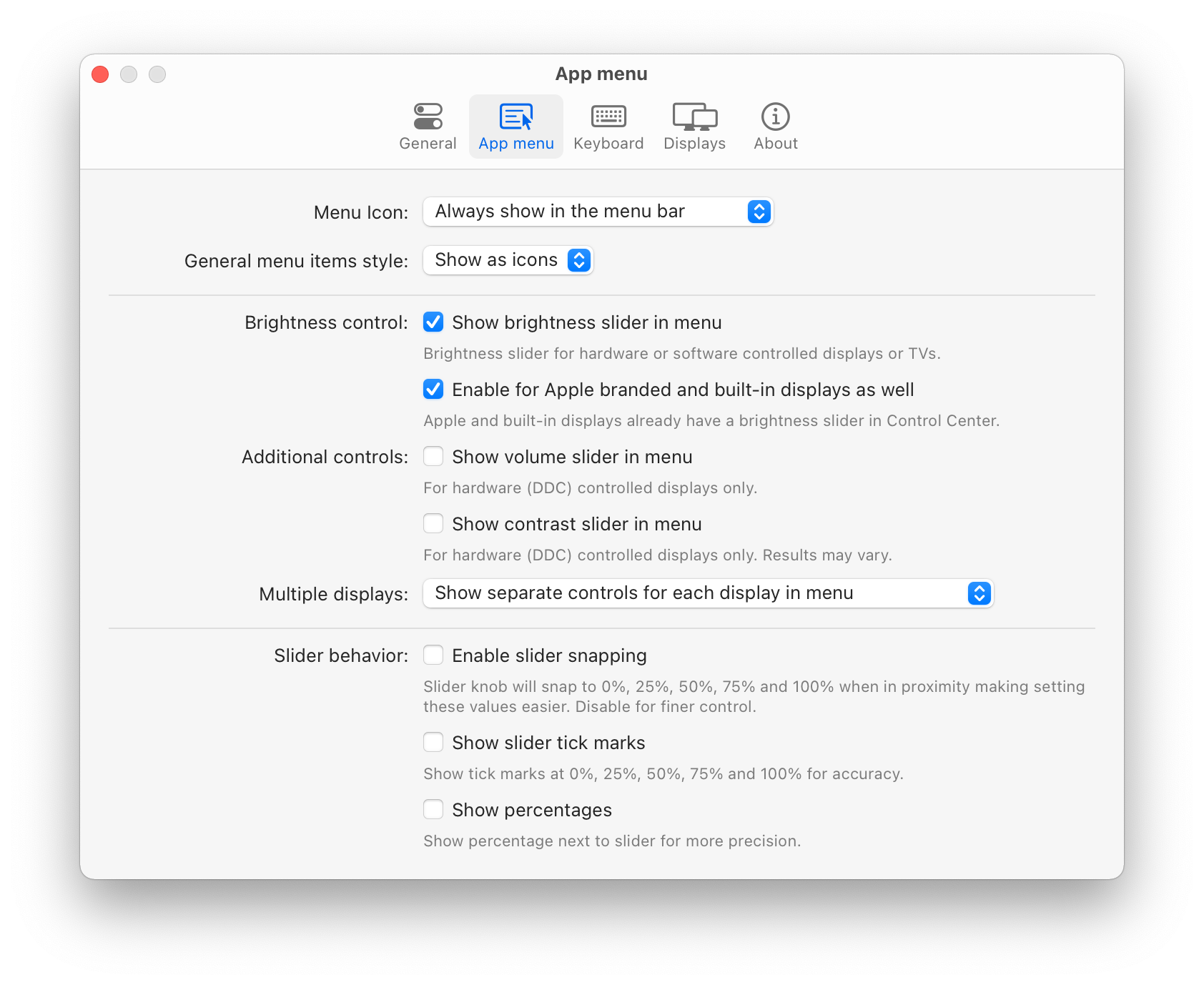The width and height of the screenshot is (1204, 985).
Task: Switch to the Displays tab
Action: (x=694, y=125)
